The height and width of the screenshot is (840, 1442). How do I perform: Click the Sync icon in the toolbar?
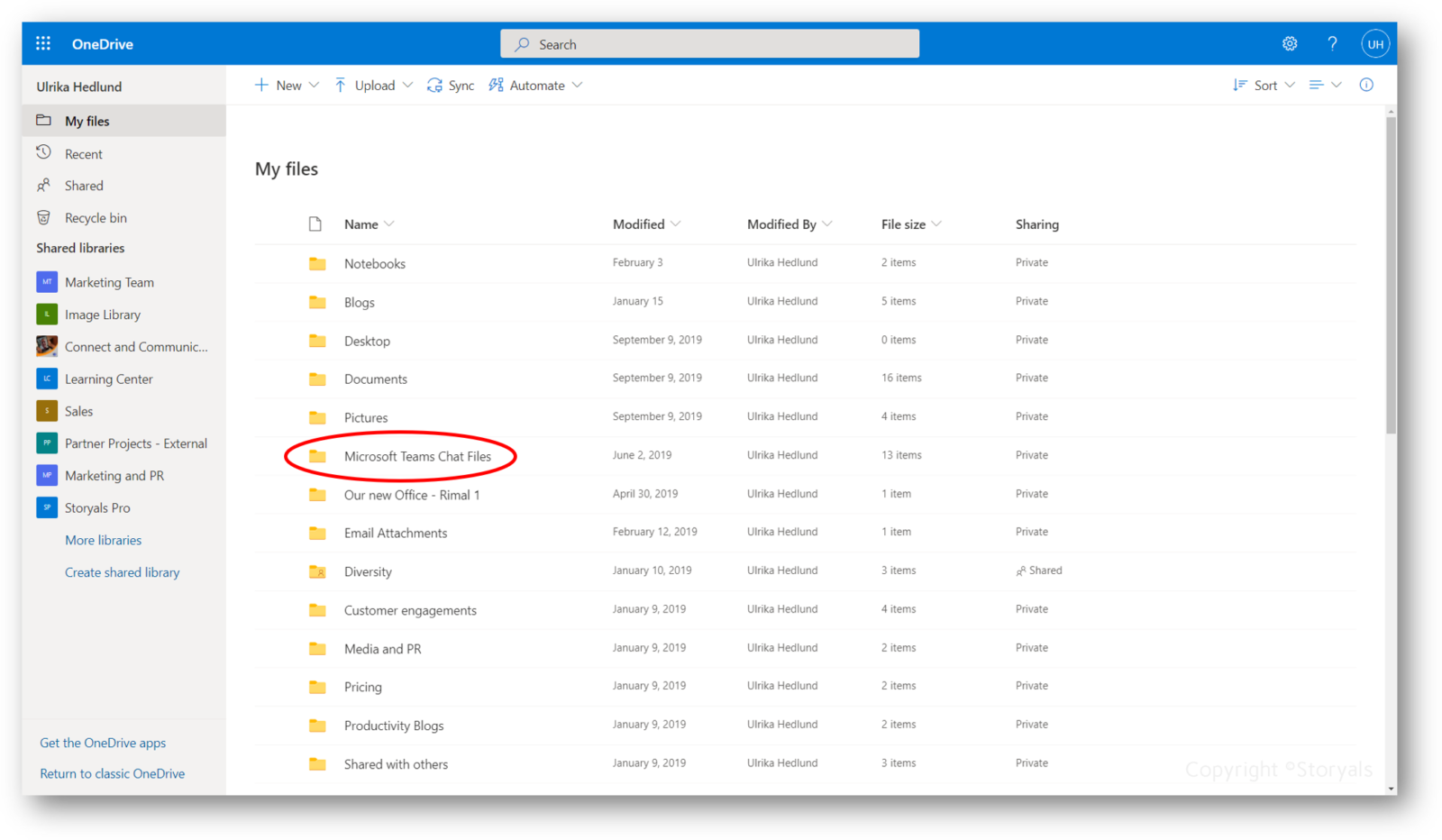pyautogui.click(x=435, y=85)
